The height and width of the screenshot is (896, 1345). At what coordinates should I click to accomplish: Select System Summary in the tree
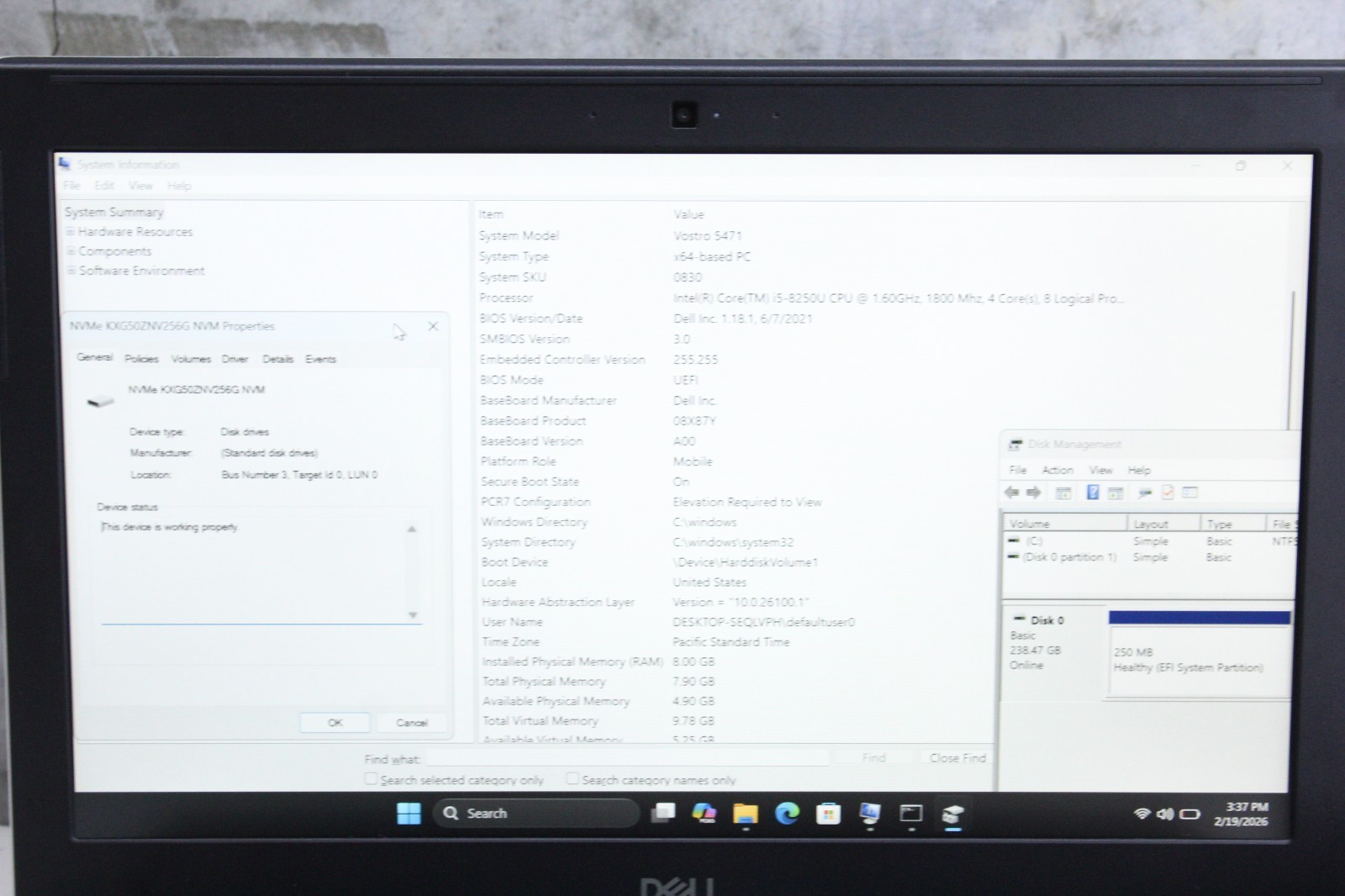[x=114, y=212]
